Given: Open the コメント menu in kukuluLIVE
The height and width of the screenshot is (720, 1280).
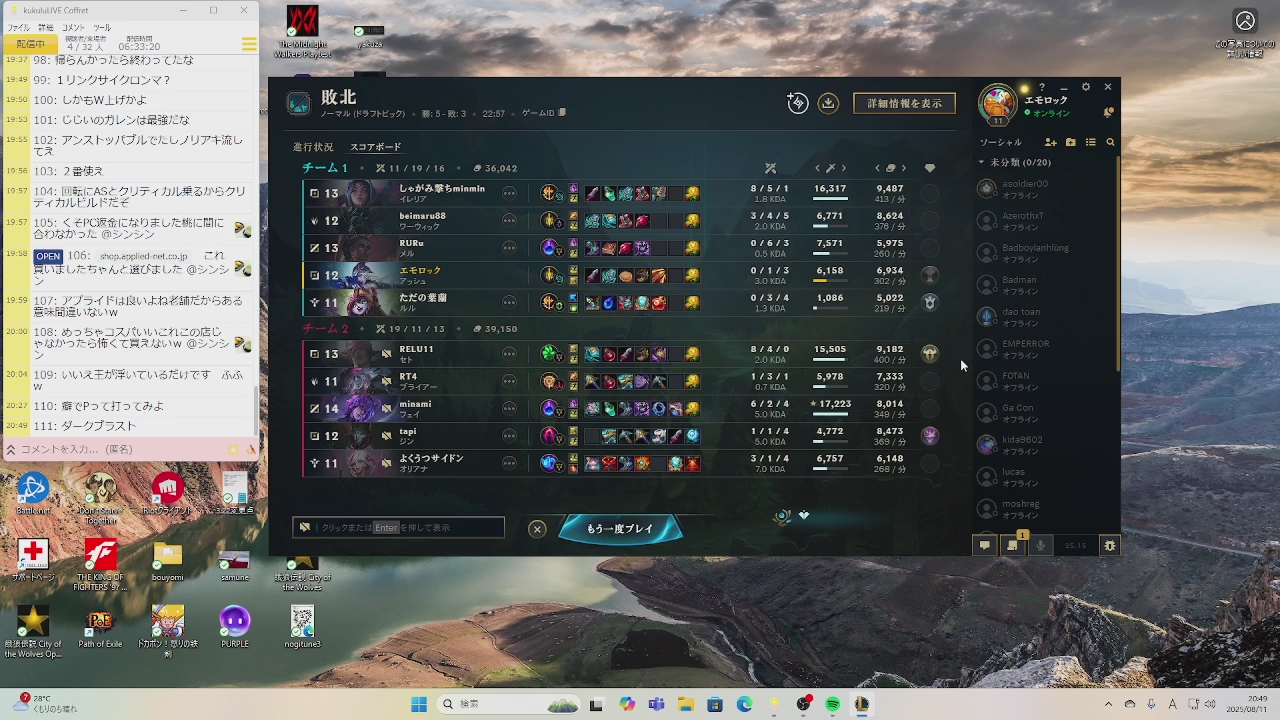Looking at the screenshot, I should (73, 27).
